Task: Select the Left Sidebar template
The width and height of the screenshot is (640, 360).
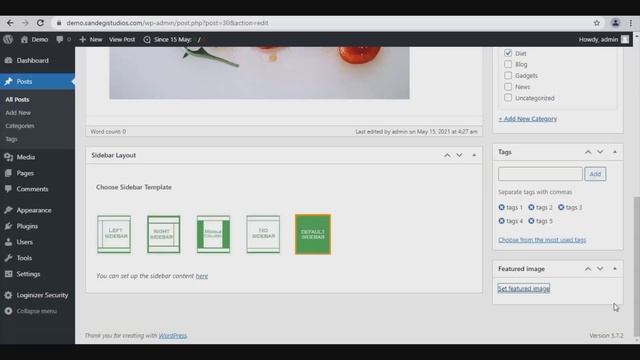Action: point(114,234)
